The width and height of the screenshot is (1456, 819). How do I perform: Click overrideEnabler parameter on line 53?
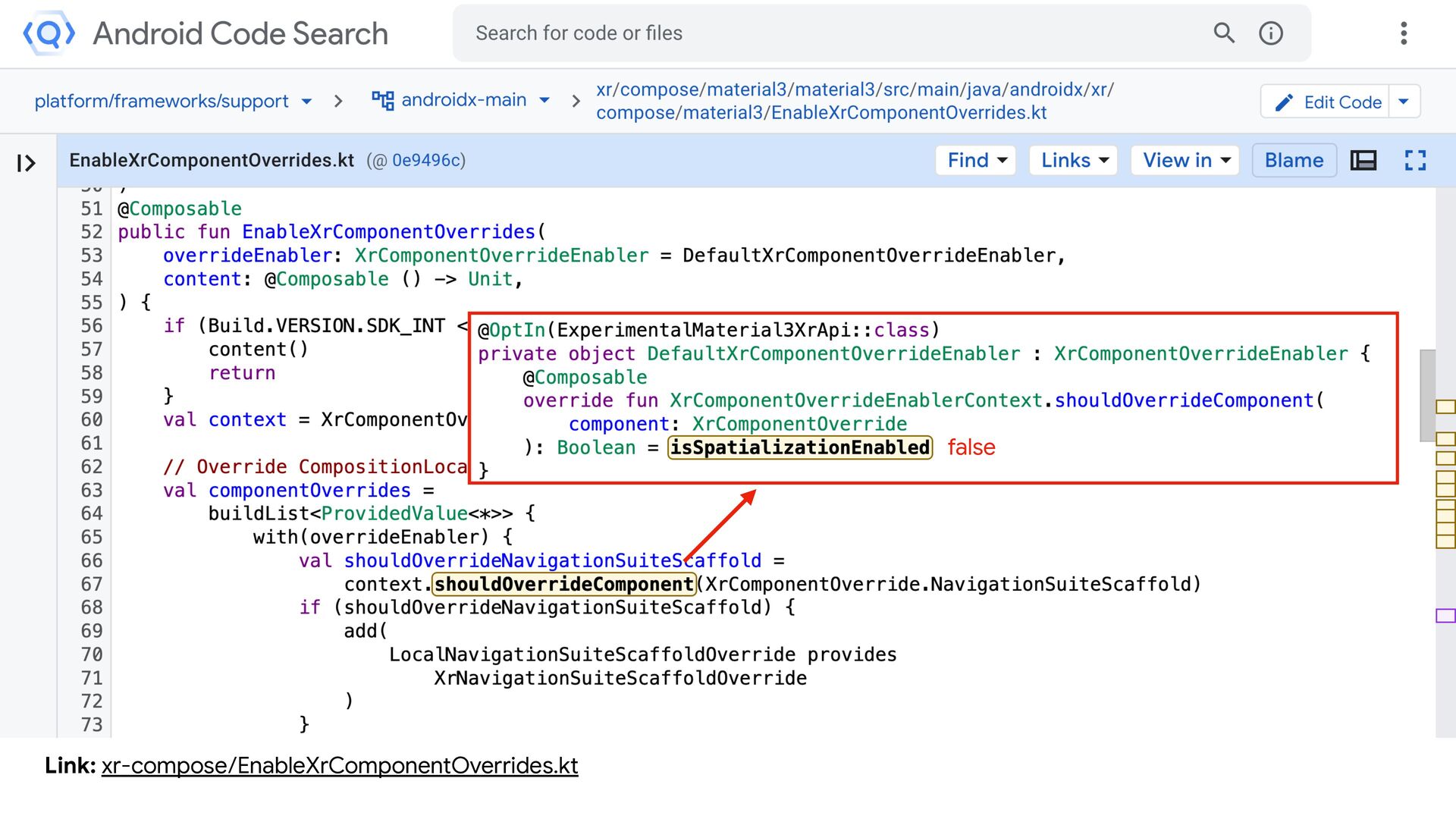(247, 256)
